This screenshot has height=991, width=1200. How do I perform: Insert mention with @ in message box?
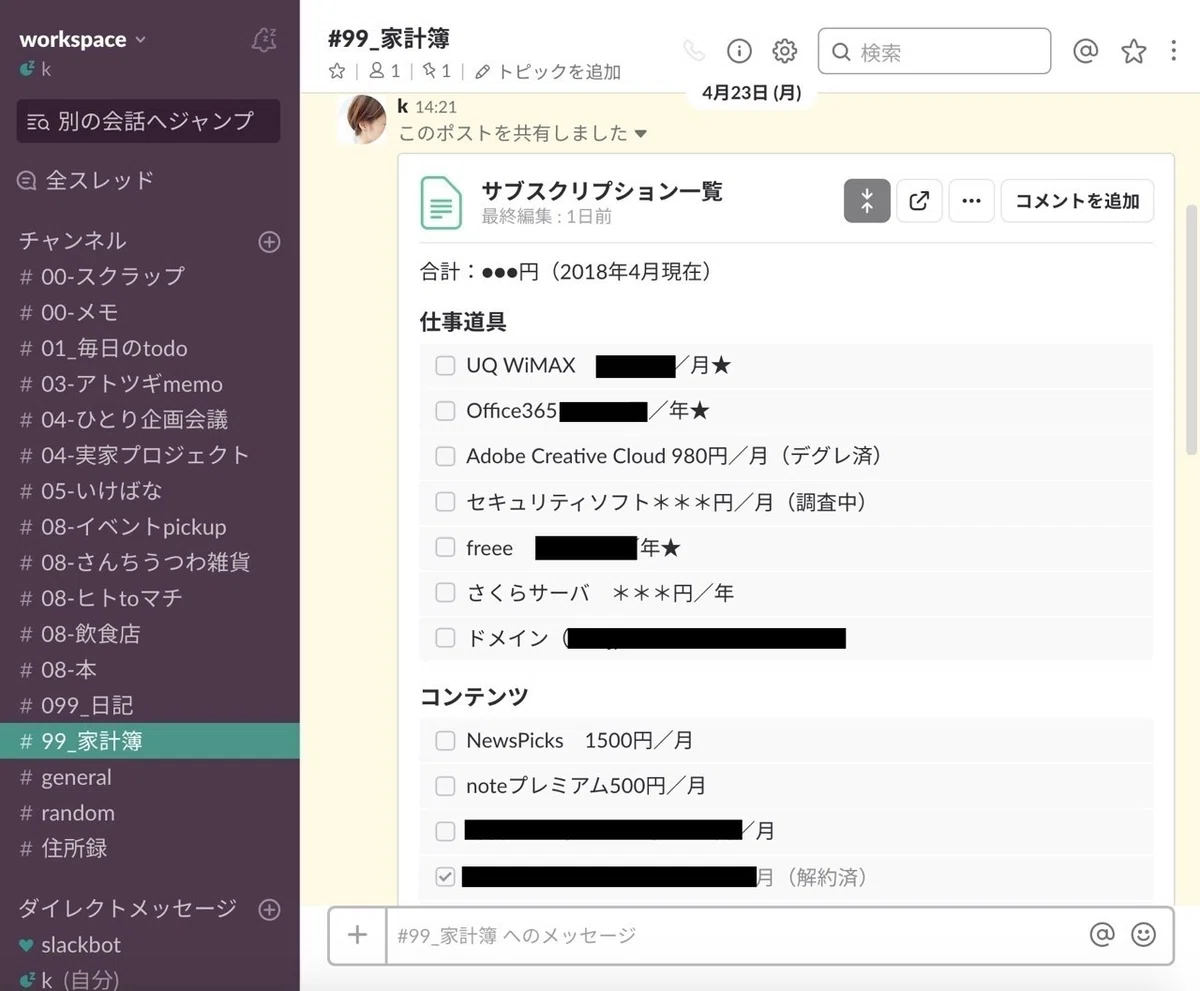(1102, 935)
